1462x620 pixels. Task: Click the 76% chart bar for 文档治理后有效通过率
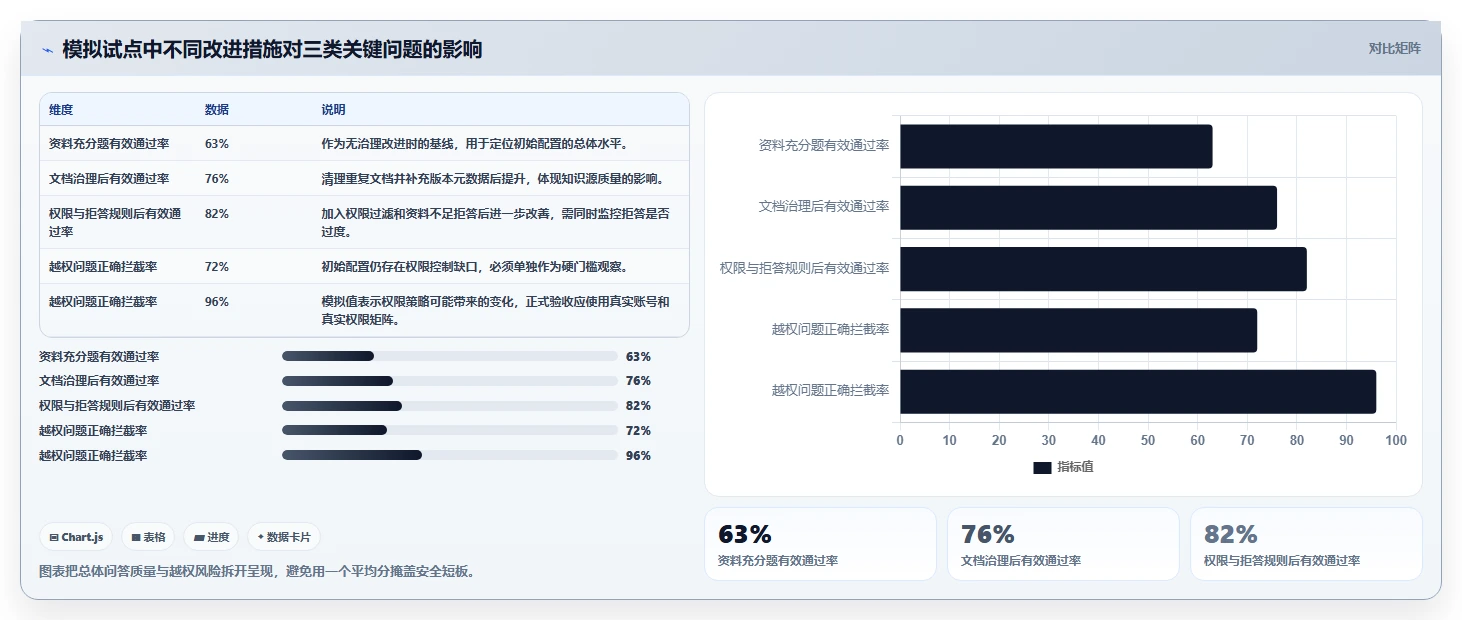(1088, 207)
